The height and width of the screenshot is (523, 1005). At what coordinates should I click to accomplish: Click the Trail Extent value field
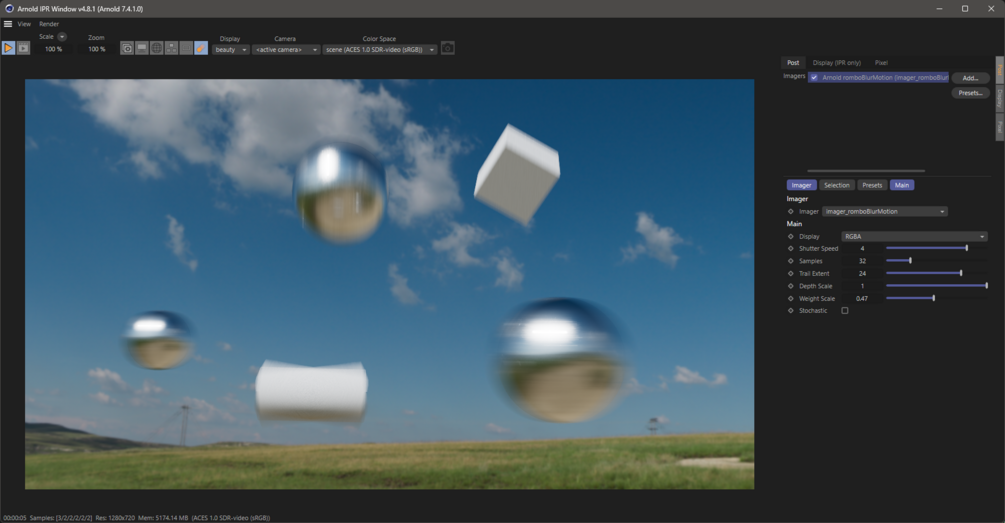862,273
